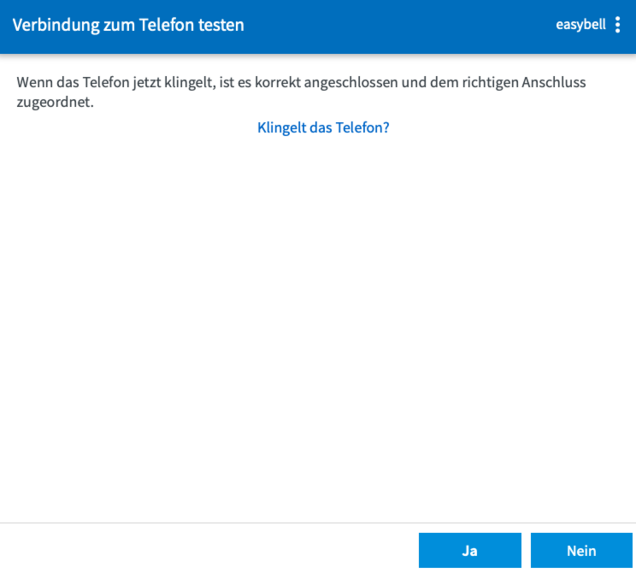The height and width of the screenshot is (573, 636).
Task: Select the word 'zugeordnet.' in the description
Action: [55, 102]
